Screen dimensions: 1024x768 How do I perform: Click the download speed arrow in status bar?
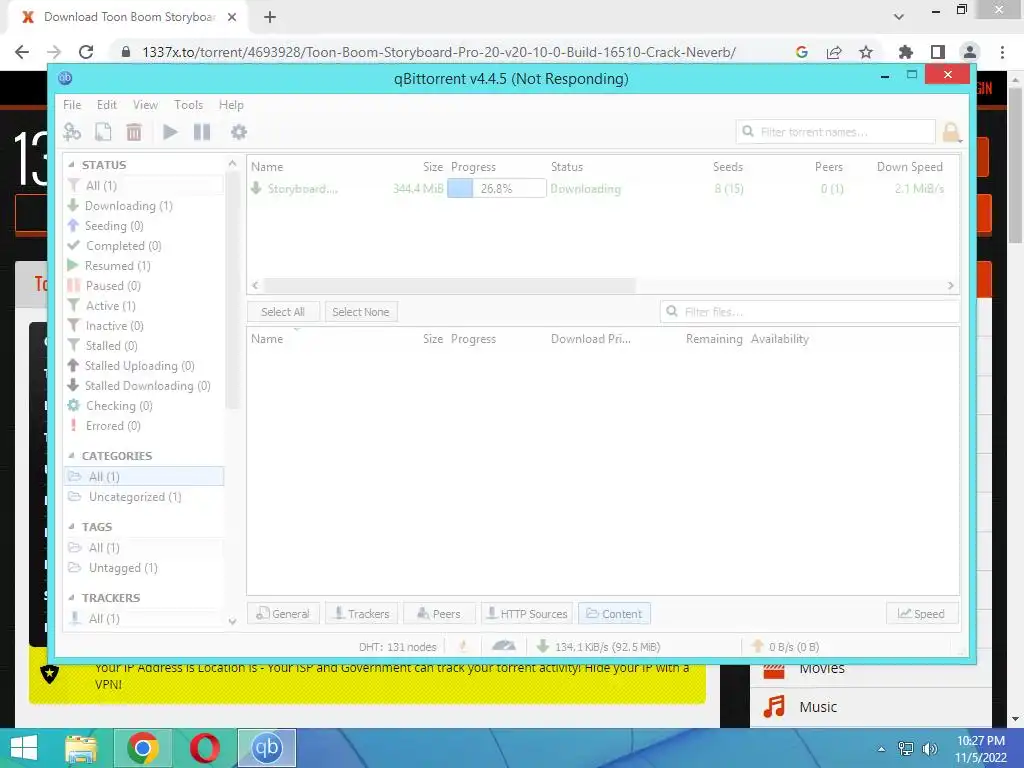point(542,647)
